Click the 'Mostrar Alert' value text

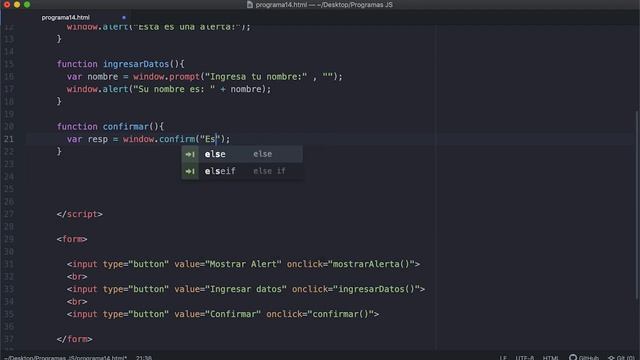[x=243, y=264]
